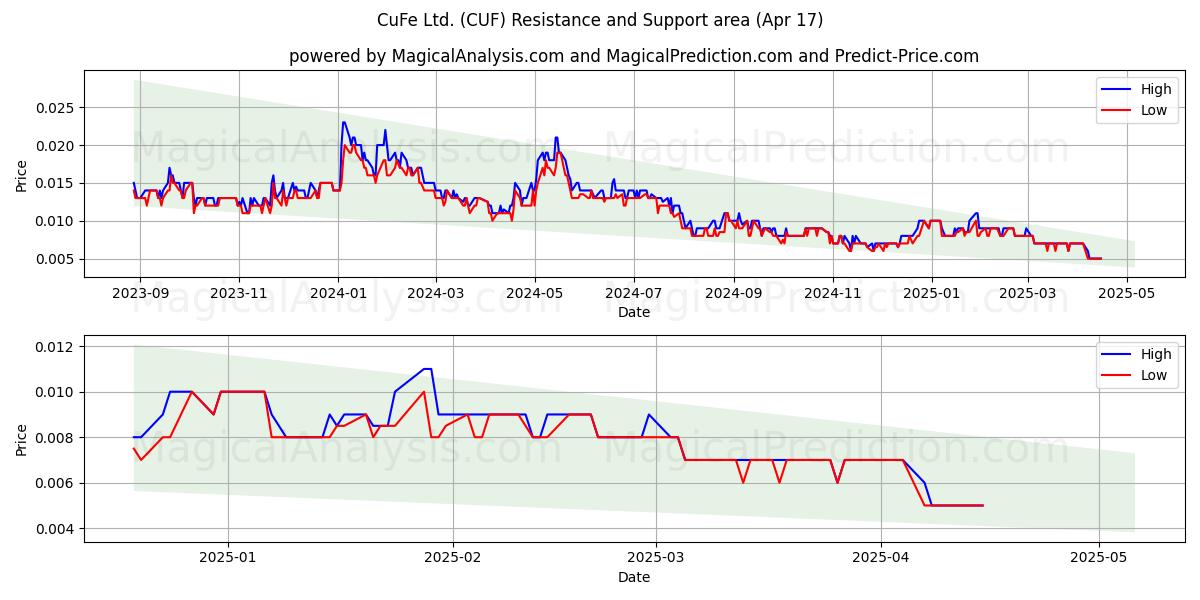Click the top chart 'Price' axis label

(x=22, y=174)
